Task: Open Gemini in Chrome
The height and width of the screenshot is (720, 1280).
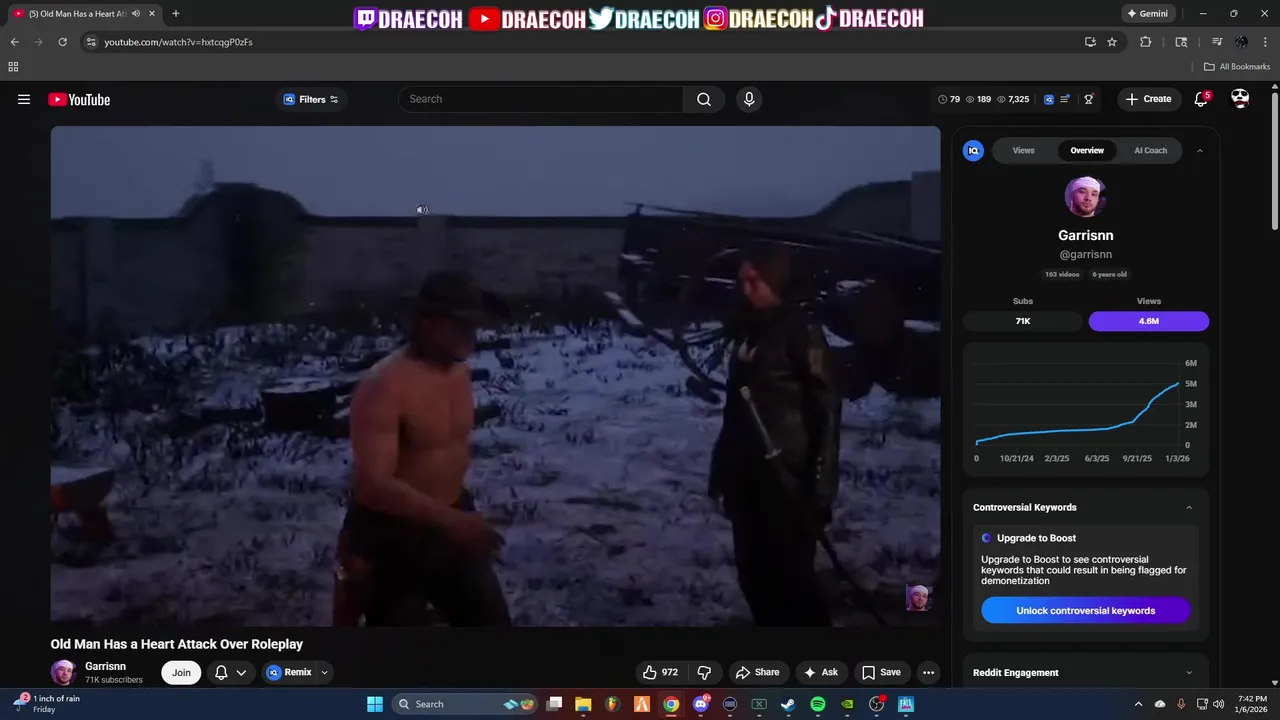Action: (x=1147, y=14)
